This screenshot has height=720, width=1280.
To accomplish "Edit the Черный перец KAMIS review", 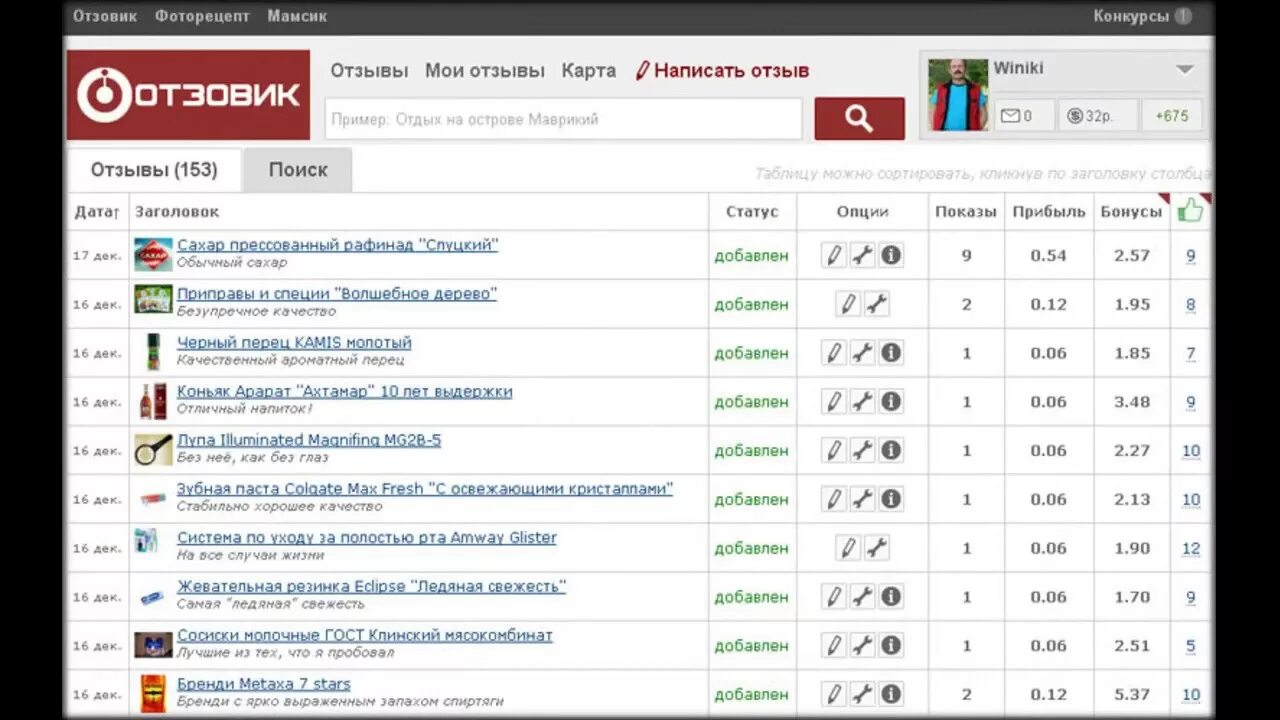I will pyautogui.click(x=834, y=352).
